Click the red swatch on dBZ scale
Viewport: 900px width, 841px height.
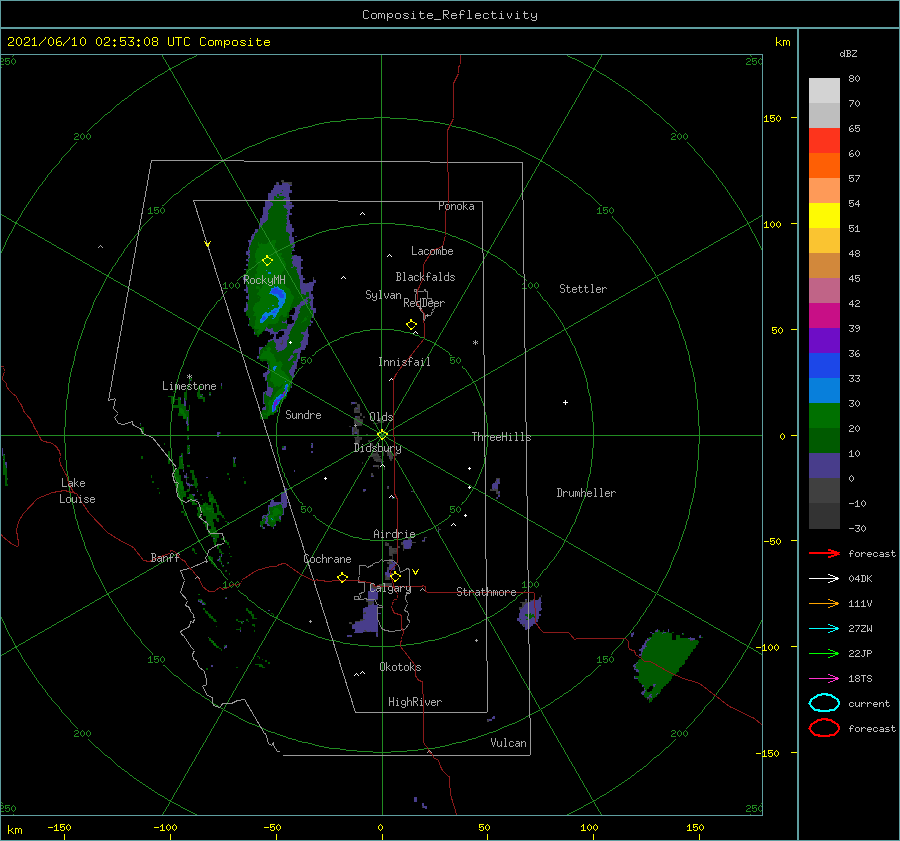click(x=824, y=141)
